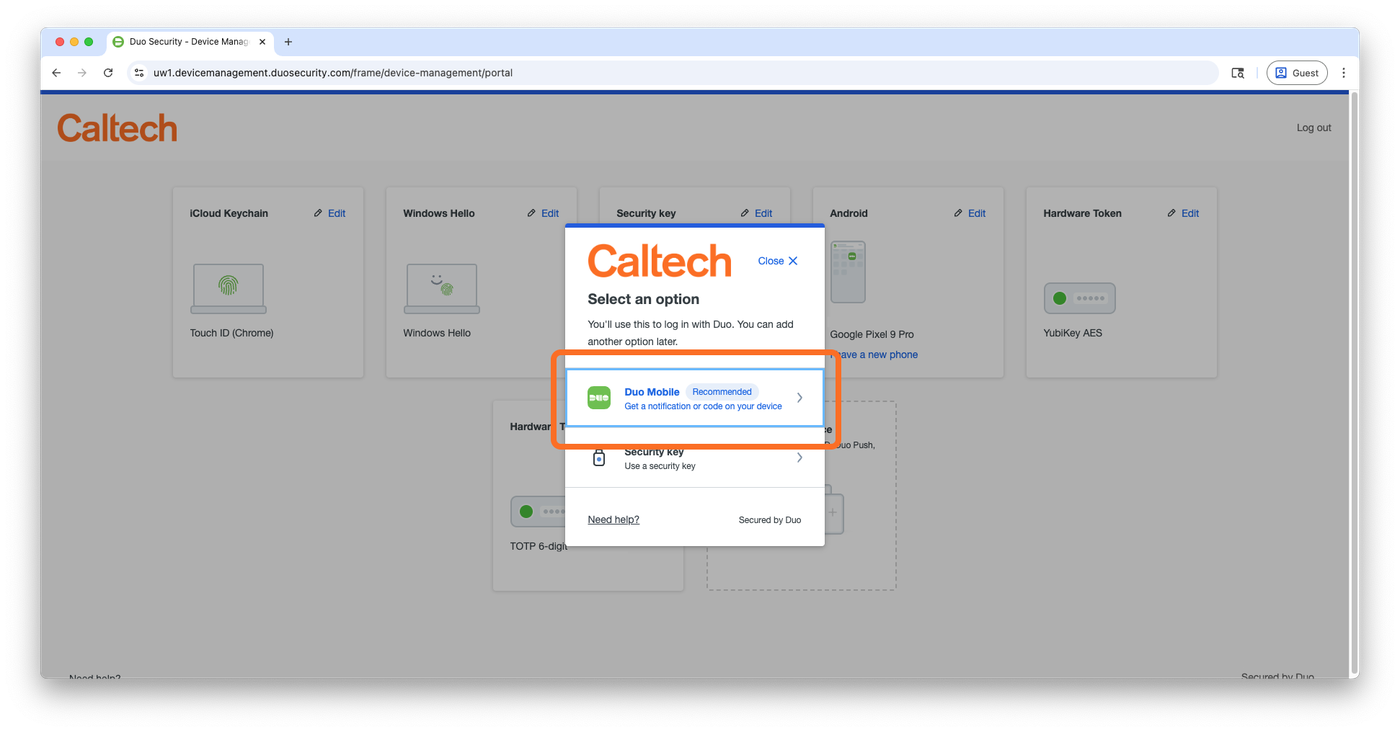The height and width of the screenshot is (732, 1400).
Task: Click the Duo Mobile green app icon
Action: coord(598,398)
